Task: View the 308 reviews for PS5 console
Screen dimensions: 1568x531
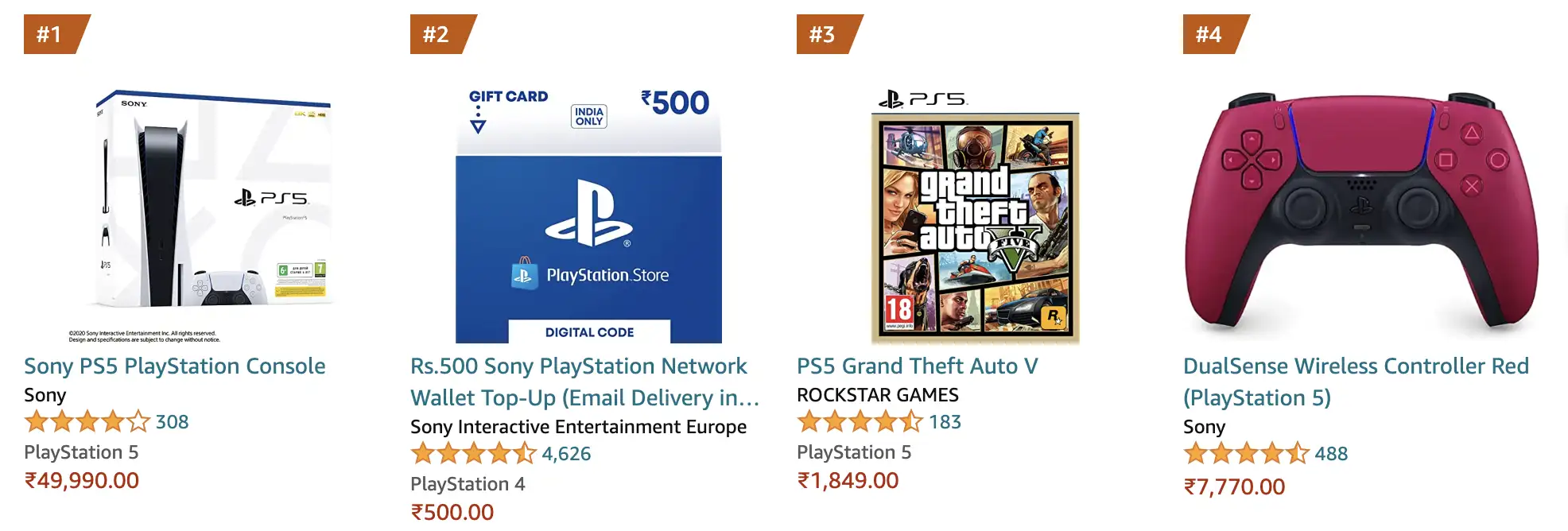Action: [172, 422]
